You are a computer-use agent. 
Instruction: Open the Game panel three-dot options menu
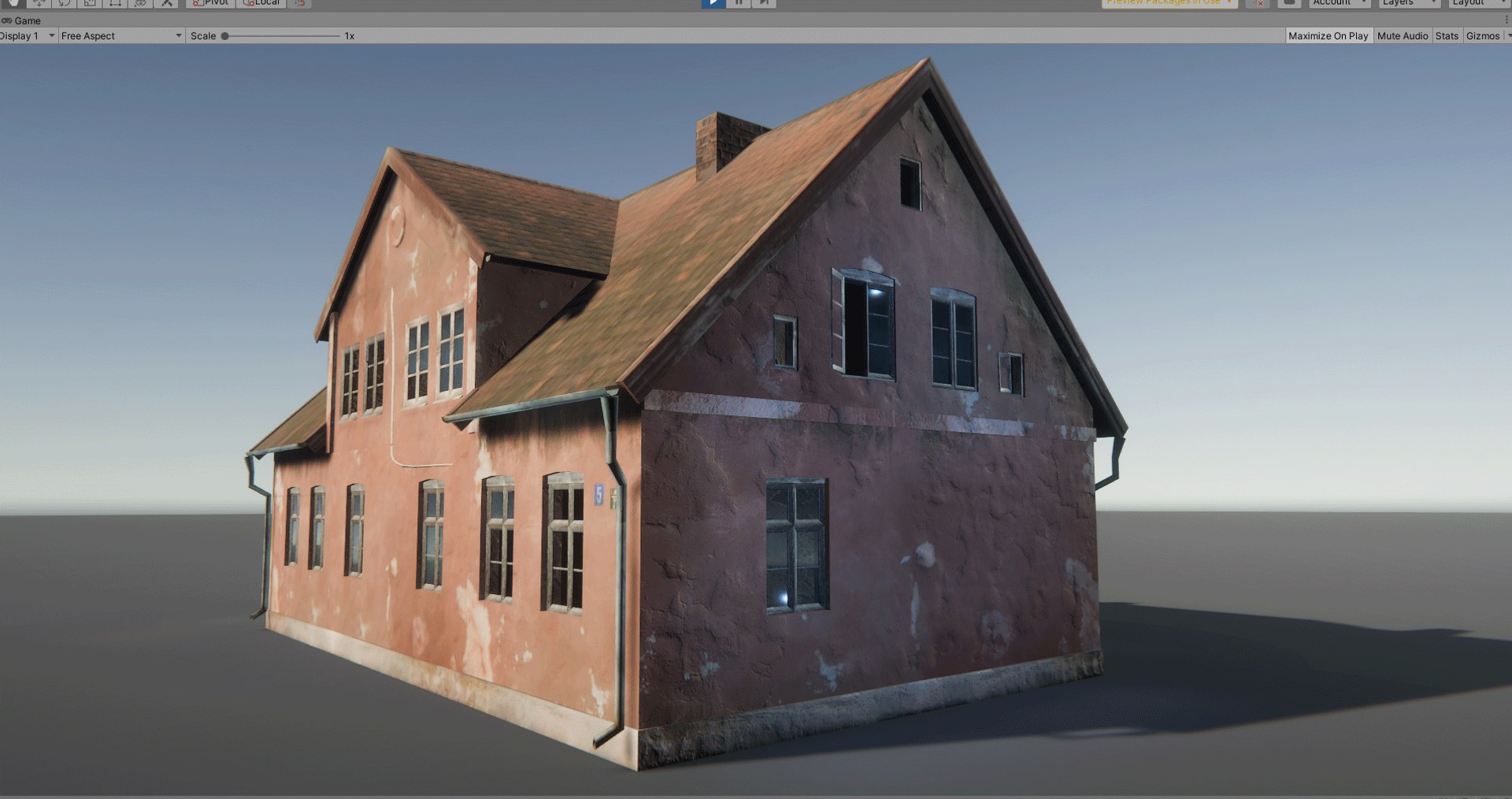click(x=1506, y=20)
